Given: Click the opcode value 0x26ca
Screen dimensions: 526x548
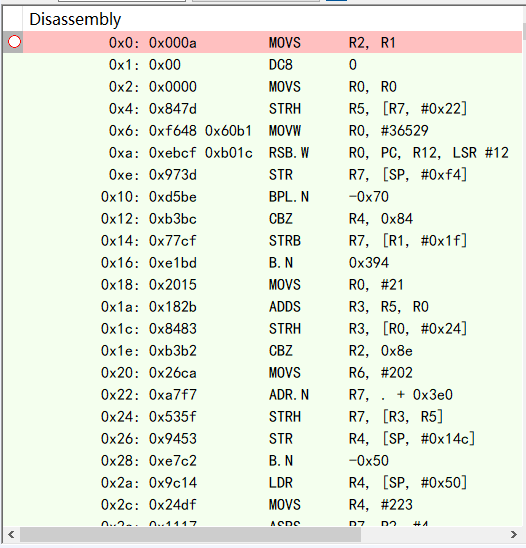Looking at the screenshot, I should [173, 373].
